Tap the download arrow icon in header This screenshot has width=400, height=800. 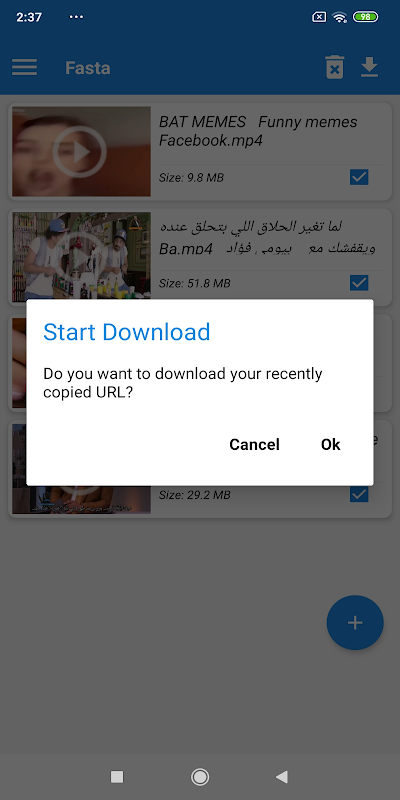(369, 67)
